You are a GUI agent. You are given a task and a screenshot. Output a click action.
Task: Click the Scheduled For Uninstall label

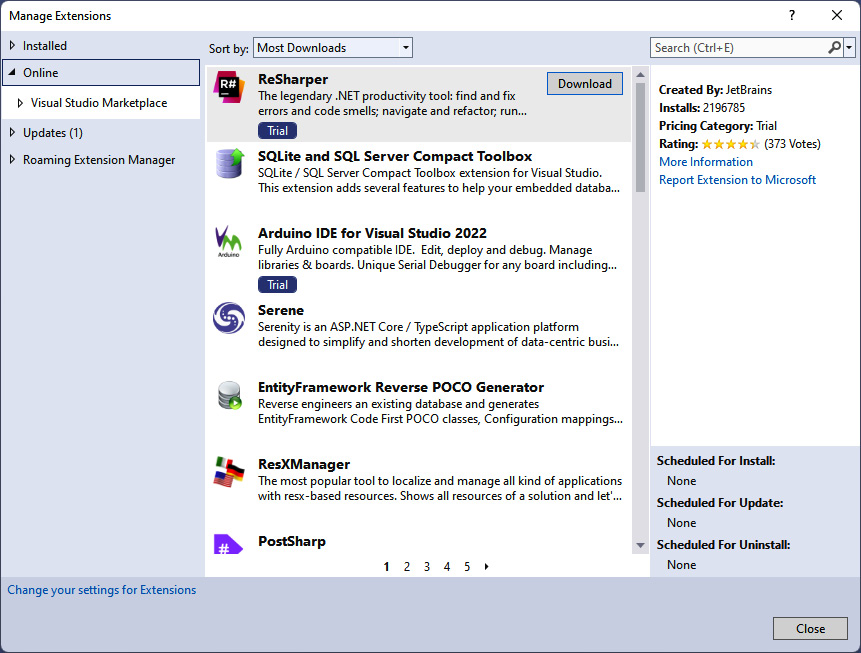[723, 545]
